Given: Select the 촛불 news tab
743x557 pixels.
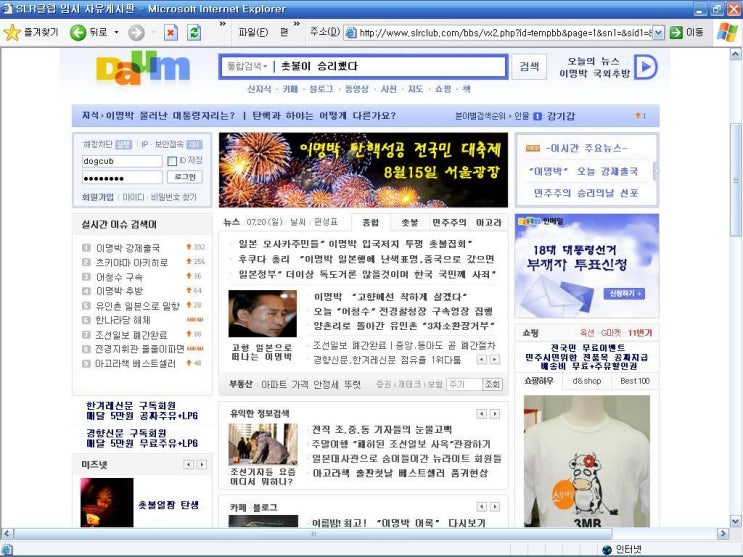Looking at the screenshot, I should click(409, 222).
